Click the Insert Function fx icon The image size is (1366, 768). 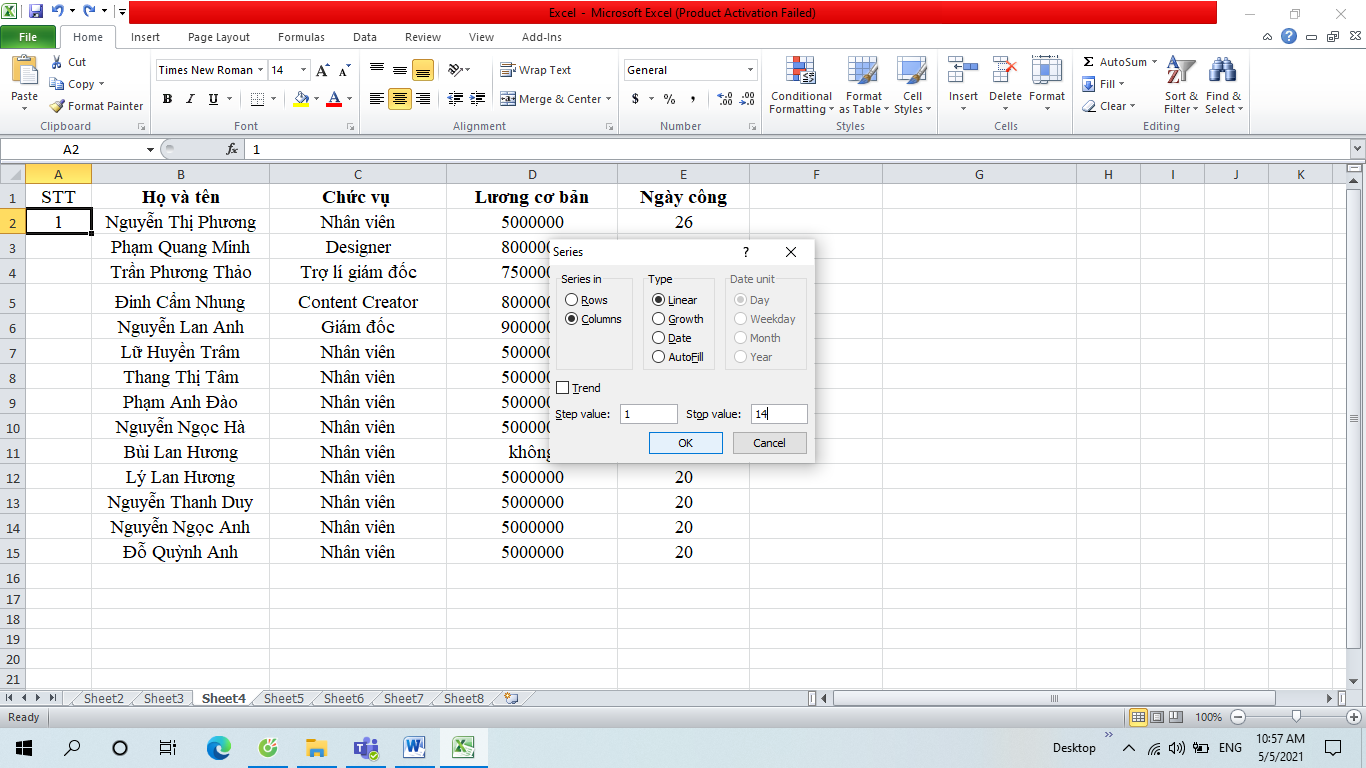[232, 149]
